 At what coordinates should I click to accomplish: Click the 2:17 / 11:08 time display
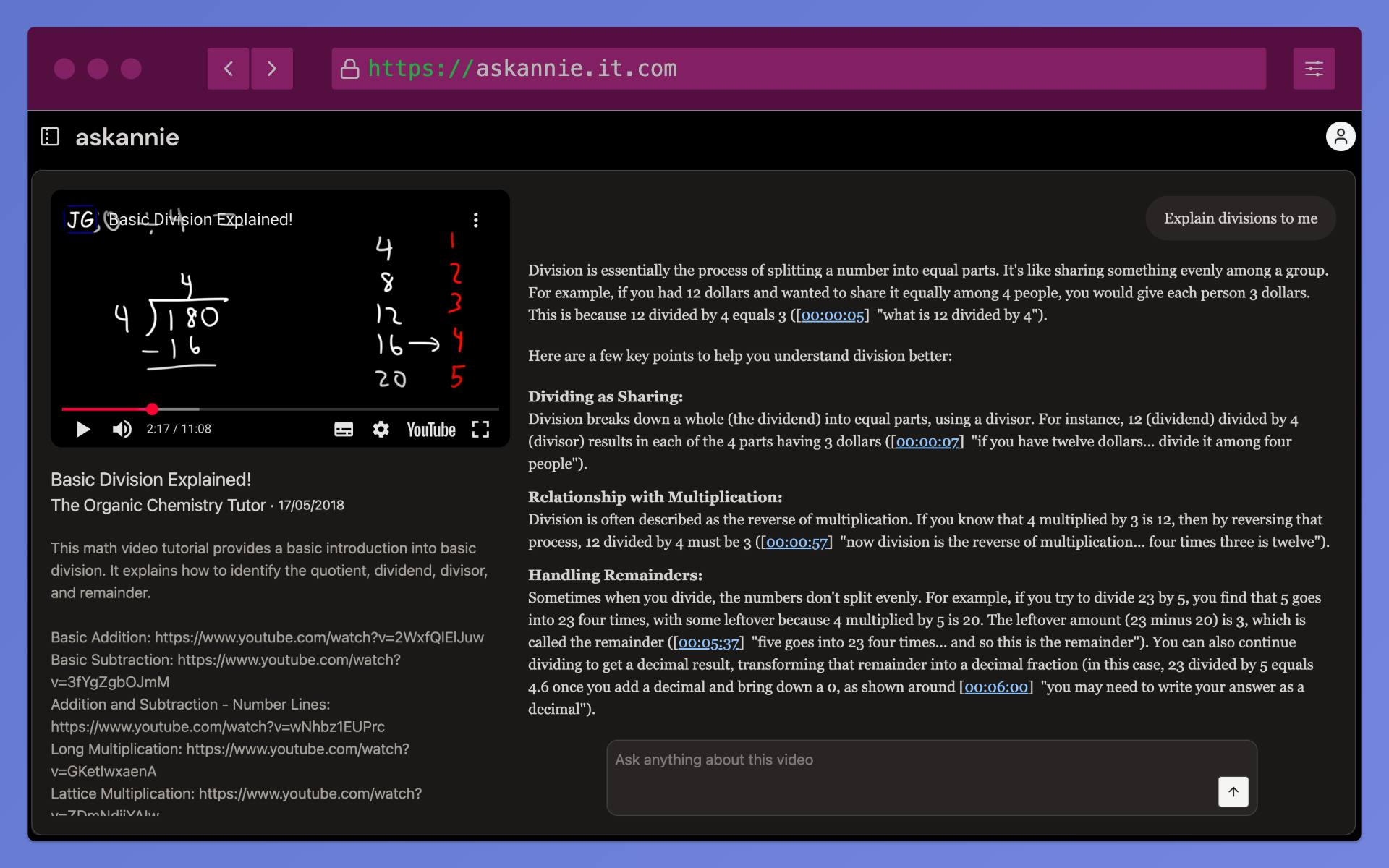pyautogui.click(x=179, y=430)
